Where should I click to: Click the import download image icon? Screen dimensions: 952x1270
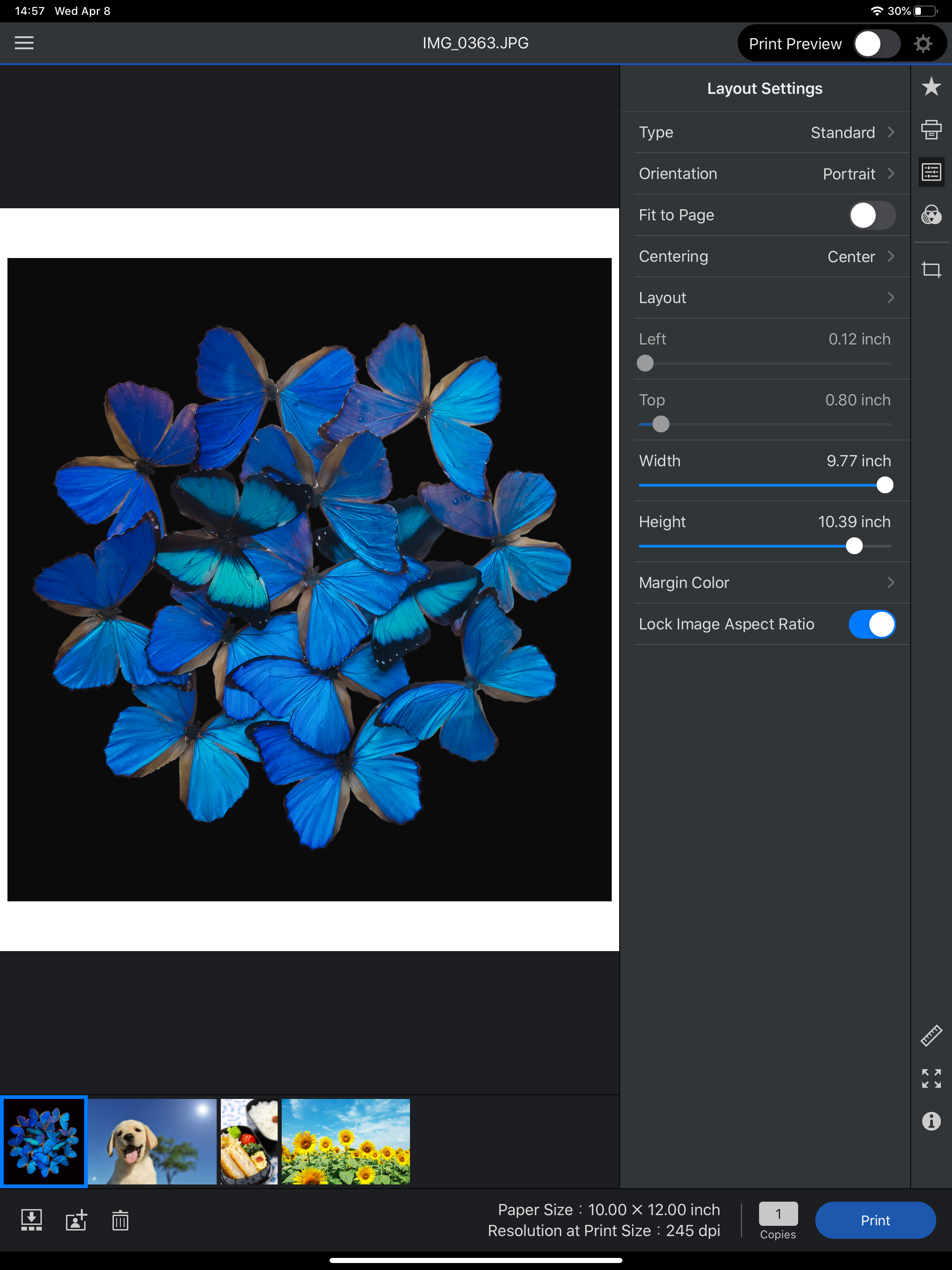[31, 1220]
